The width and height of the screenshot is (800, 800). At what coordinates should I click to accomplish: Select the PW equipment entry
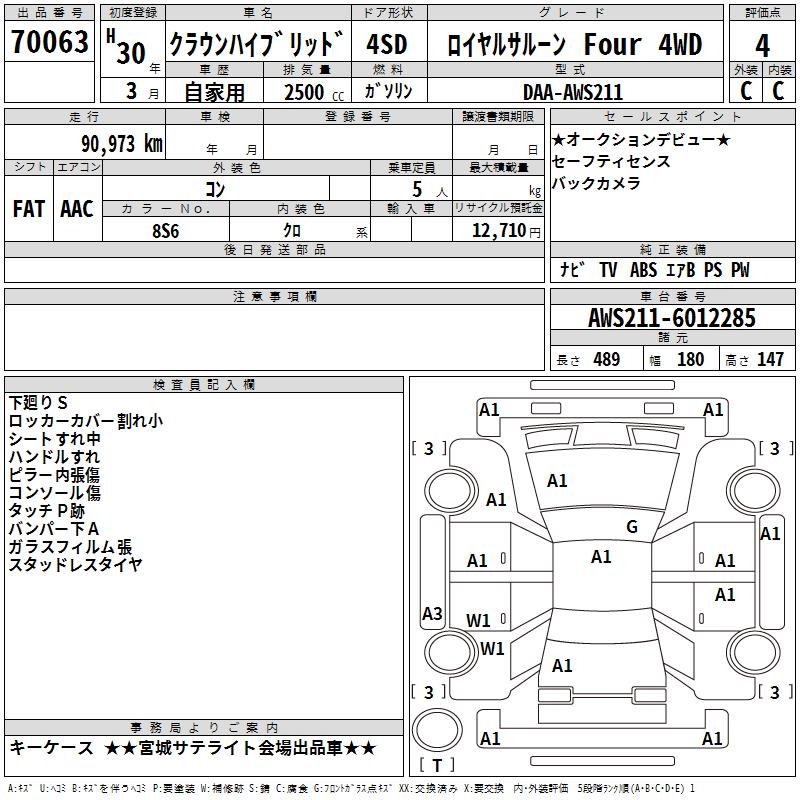[740, 270]
